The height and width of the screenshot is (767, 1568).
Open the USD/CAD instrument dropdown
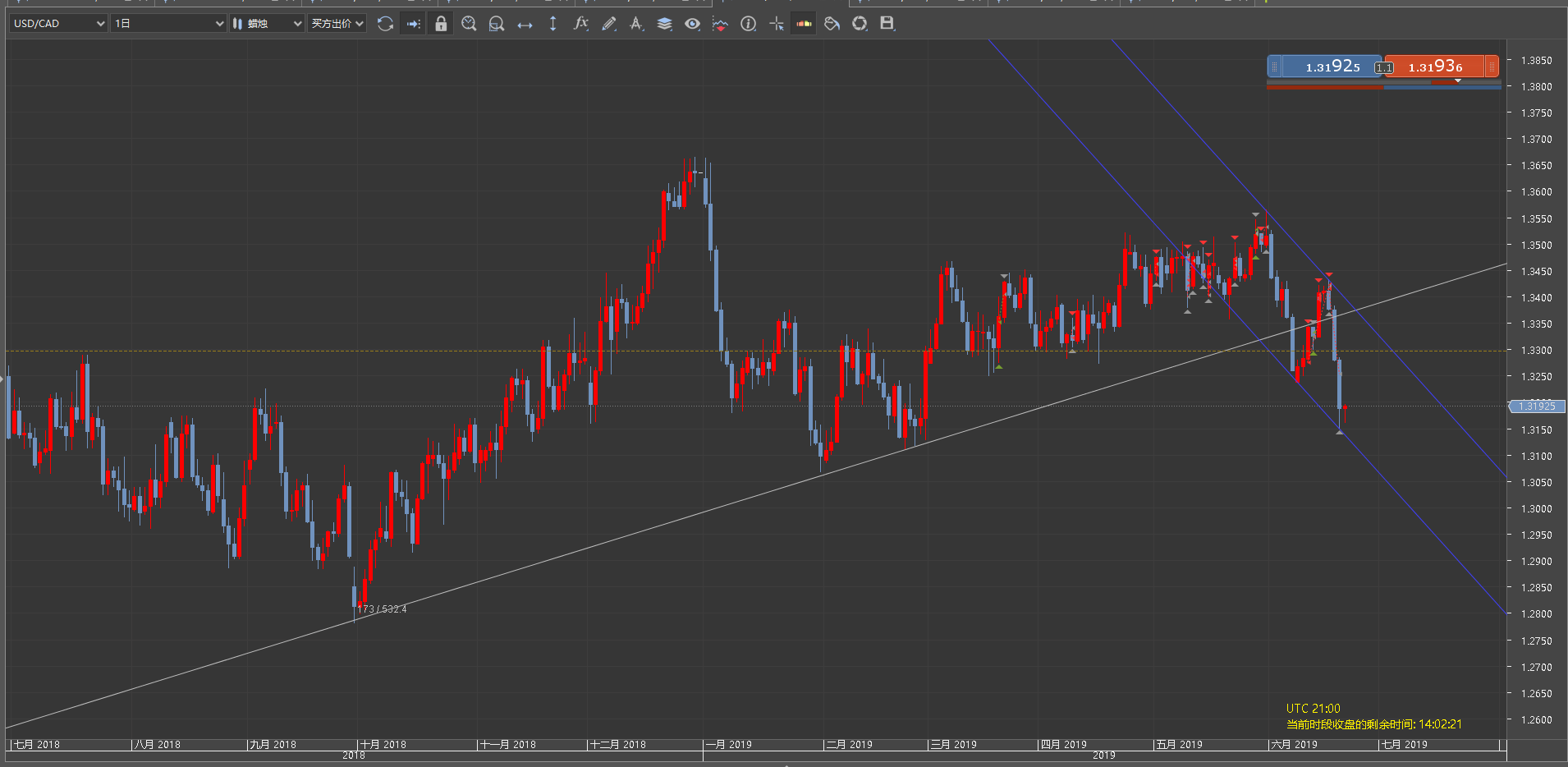[x=58, y=24]
